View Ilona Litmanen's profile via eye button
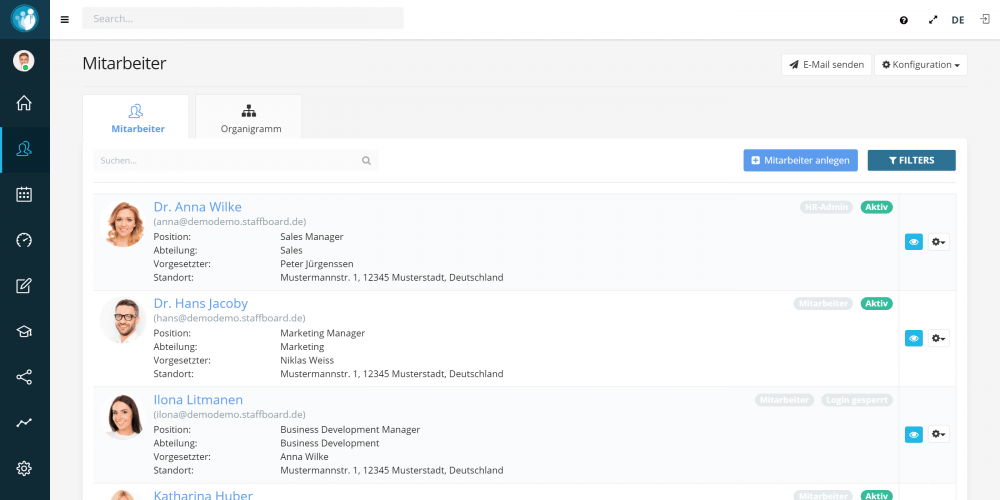 point(914,434)
